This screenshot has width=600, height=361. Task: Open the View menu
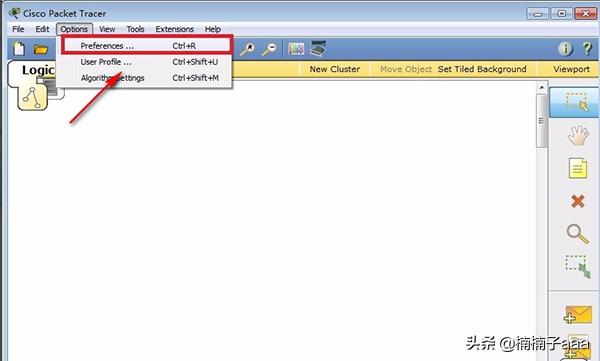(x=107, y=29)
